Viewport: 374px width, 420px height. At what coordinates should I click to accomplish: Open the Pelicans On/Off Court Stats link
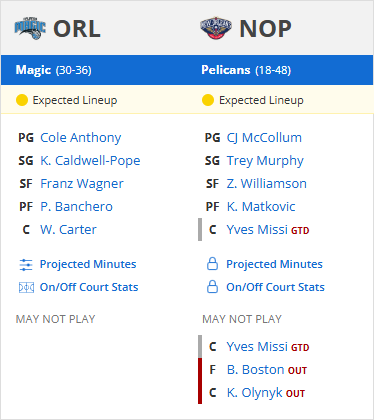pyautogui.click(x=275, y=287)
